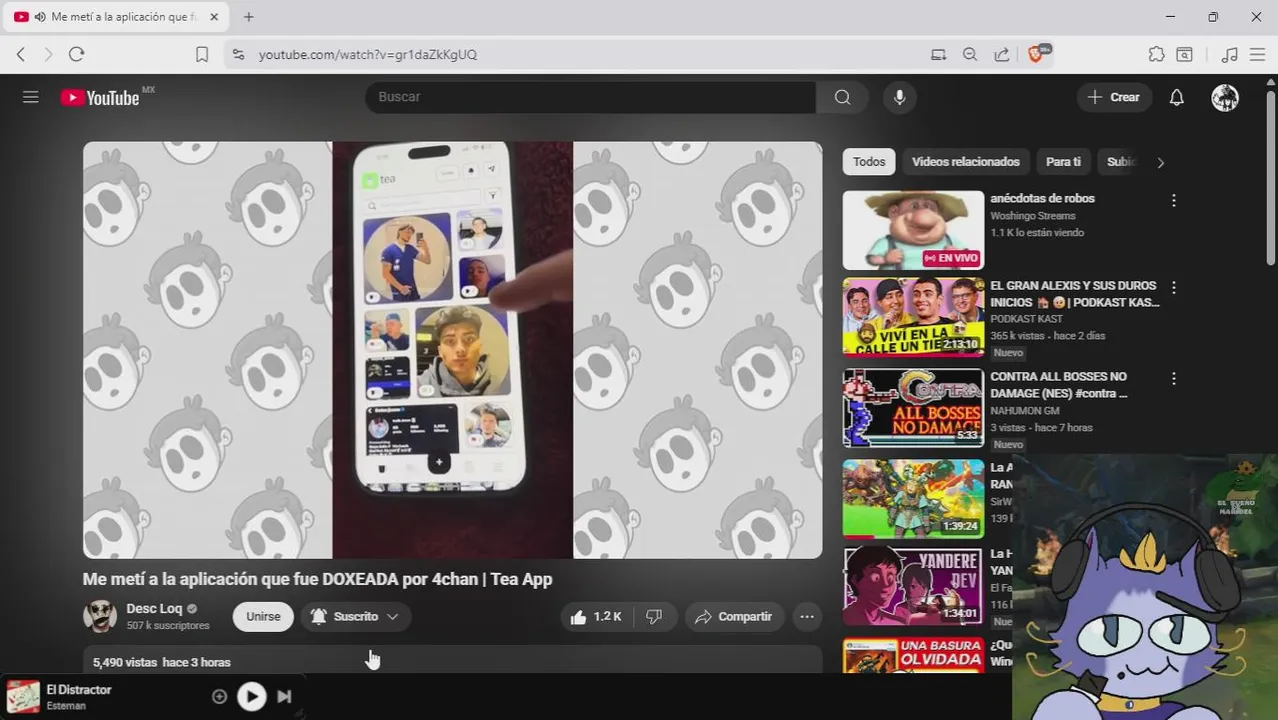Go back in browser history
This screenshot has width=1278, height=720.
21,54
